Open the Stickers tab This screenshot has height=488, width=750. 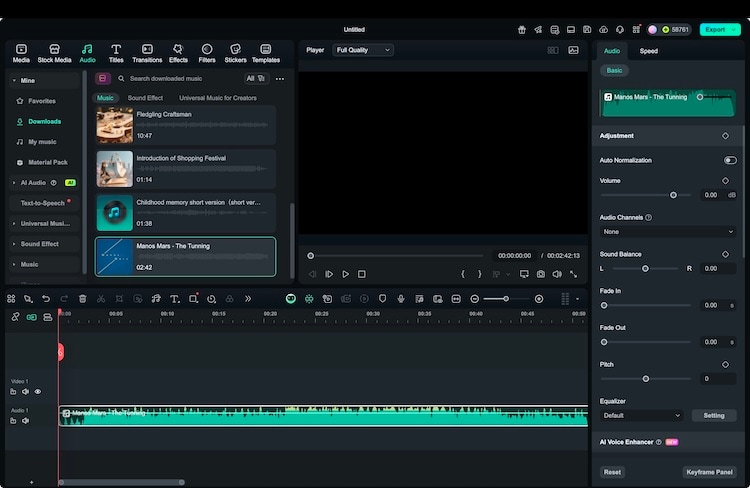tap(235, 53)
